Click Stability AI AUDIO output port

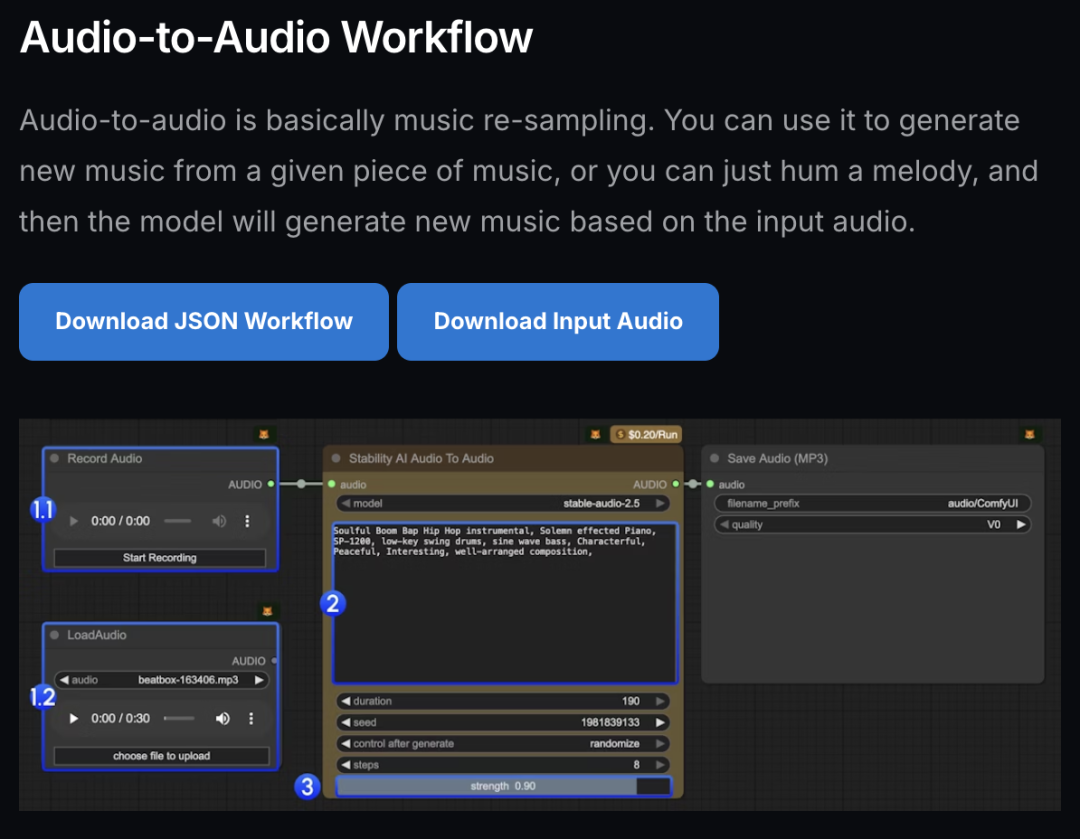coord(676,484)
